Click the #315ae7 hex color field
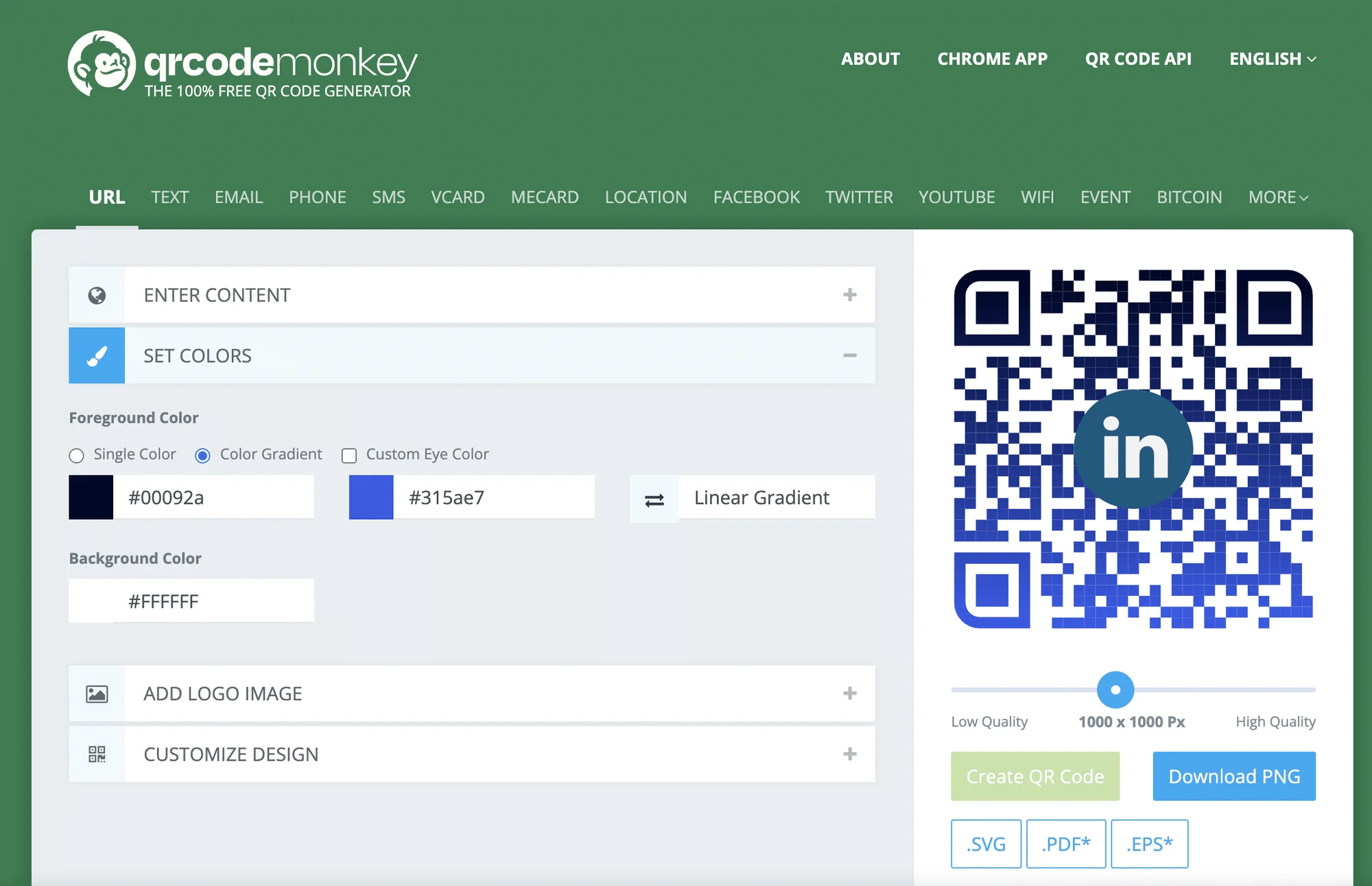 click(494, 497)
